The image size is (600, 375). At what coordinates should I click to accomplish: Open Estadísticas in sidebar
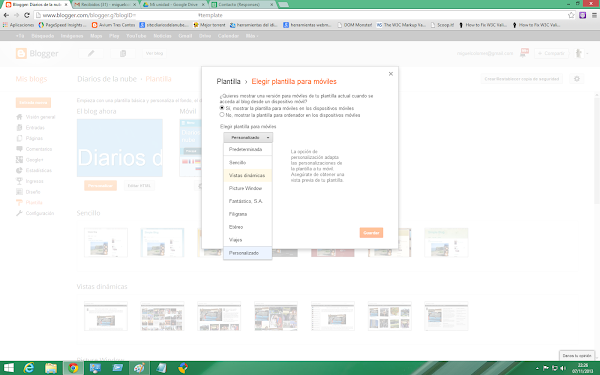tap(34, 170)
